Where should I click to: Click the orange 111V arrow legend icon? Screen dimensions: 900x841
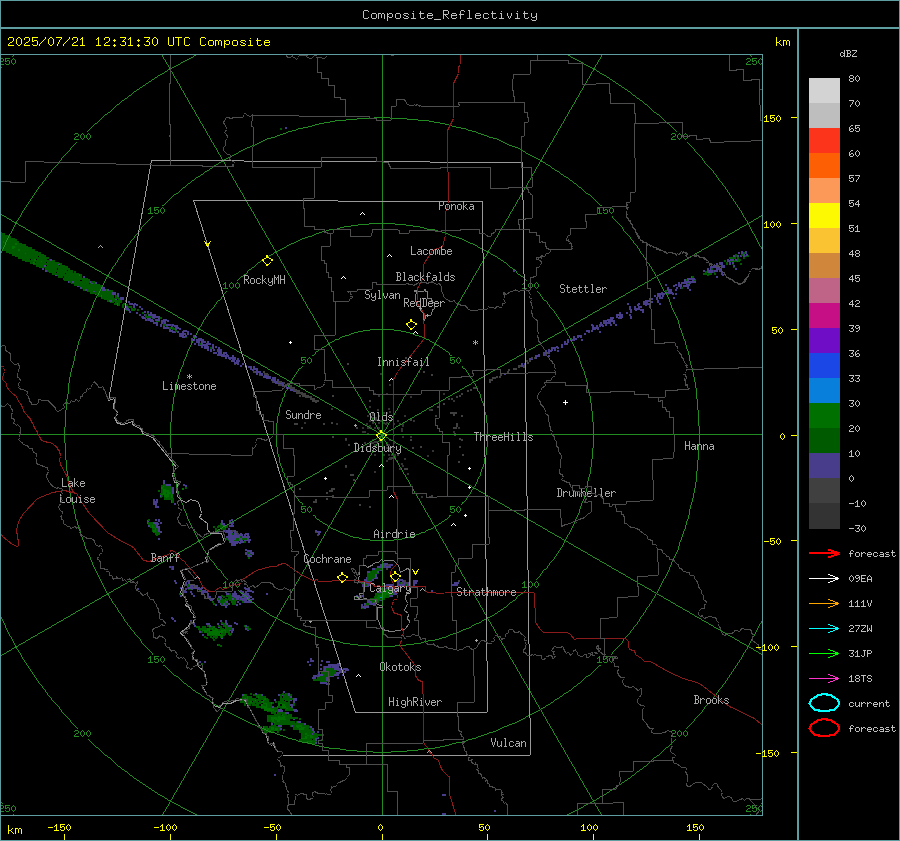click(x=824, y=603)
